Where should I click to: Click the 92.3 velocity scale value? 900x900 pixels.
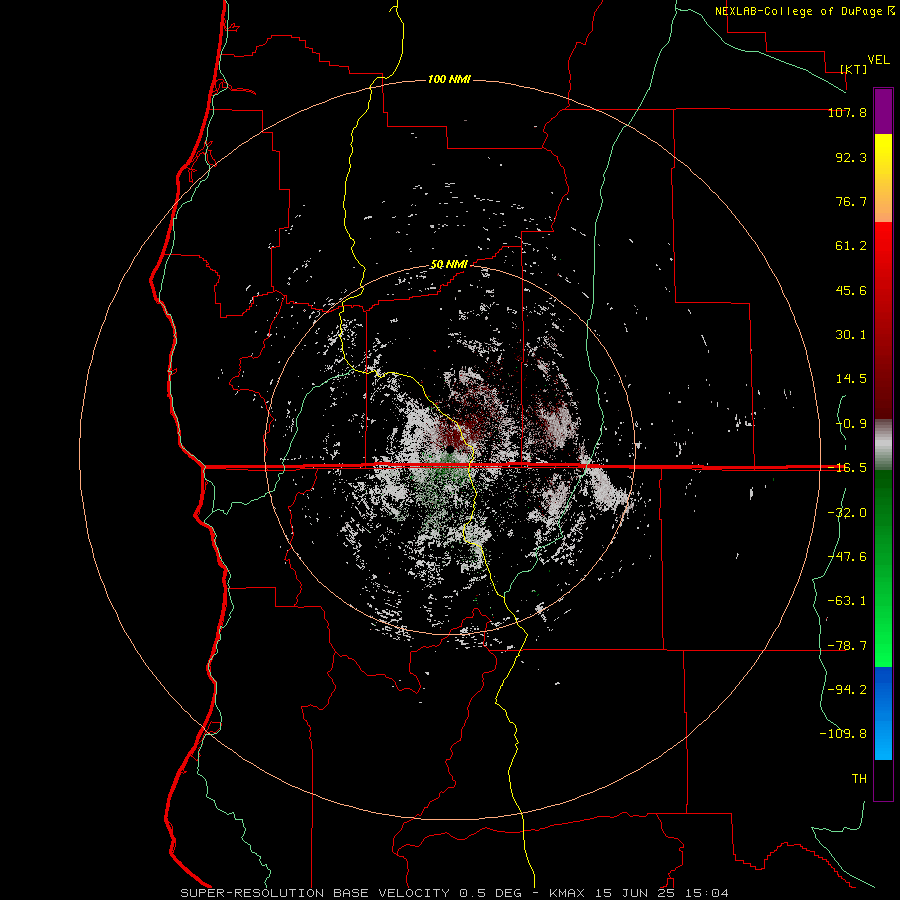click(x=851, y=157)
